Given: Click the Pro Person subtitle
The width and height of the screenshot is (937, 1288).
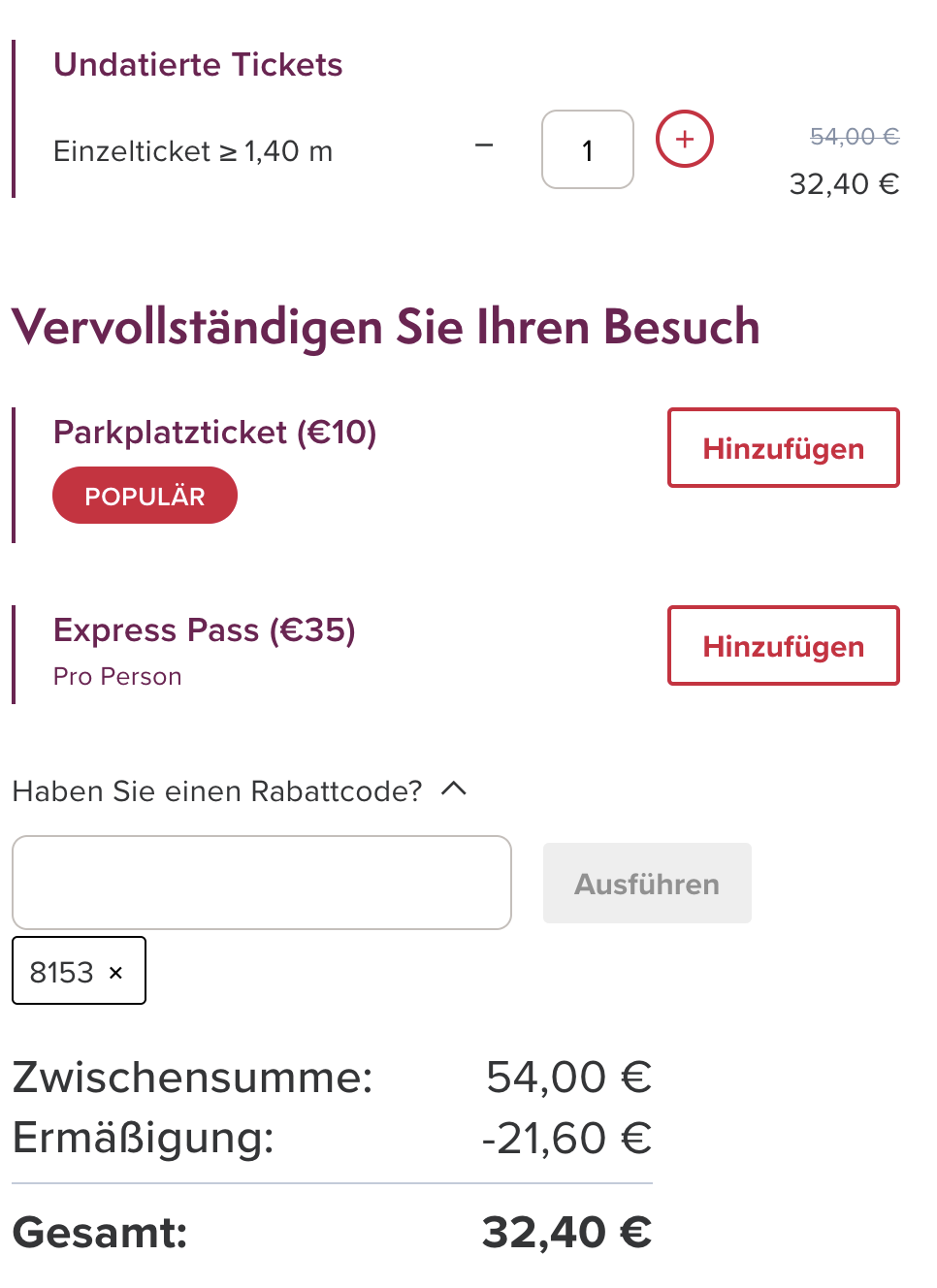Looking at the screenshot, I should tap(117, 677).
